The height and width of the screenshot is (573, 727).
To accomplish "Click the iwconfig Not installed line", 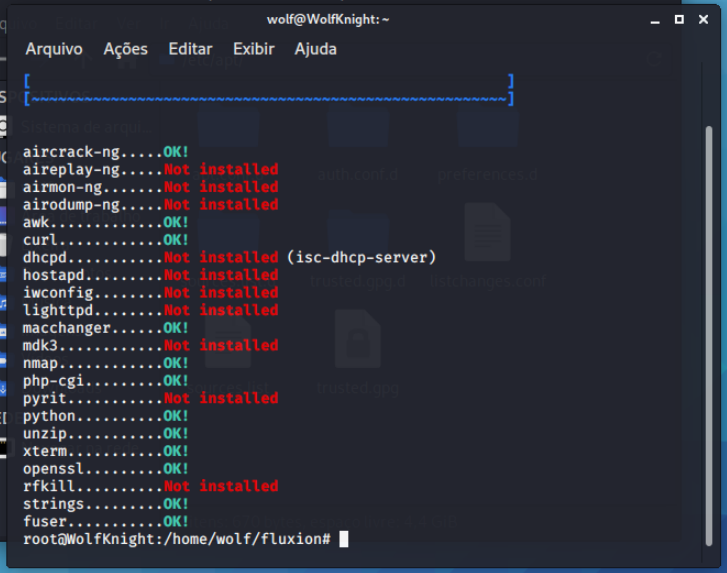I will pos(151,293).
